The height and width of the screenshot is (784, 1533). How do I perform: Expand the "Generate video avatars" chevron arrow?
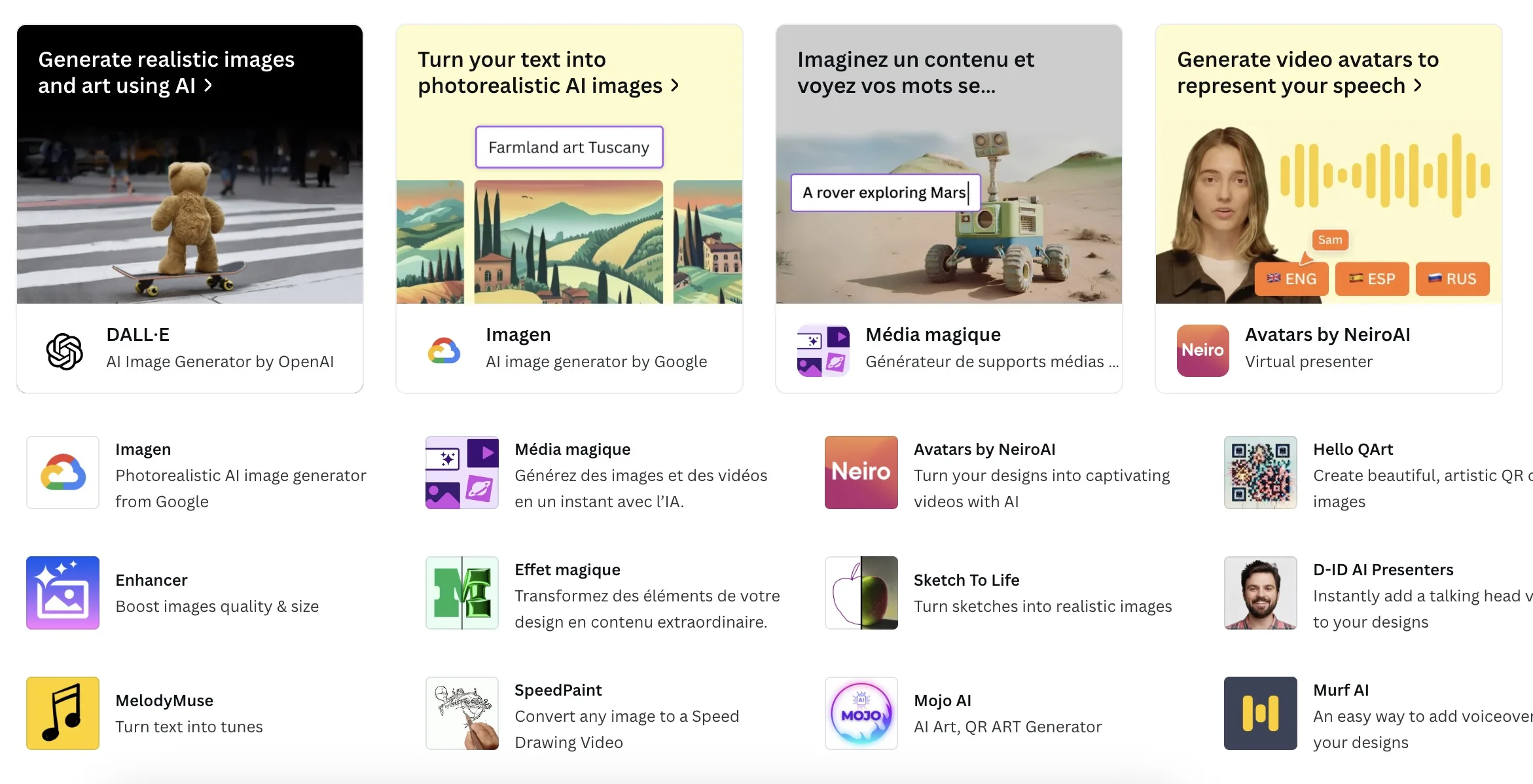[1418, 86]
